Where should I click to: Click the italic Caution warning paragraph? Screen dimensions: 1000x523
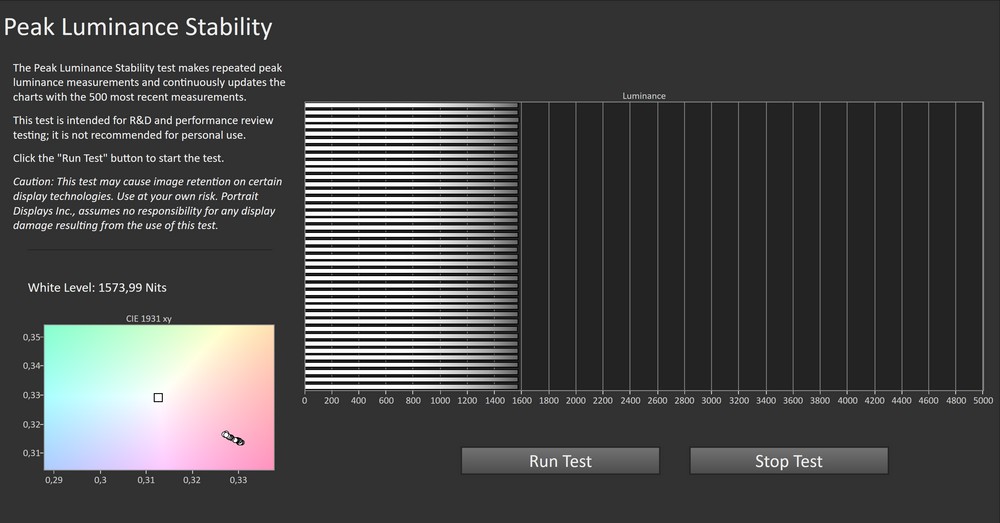tap(147, 203)
